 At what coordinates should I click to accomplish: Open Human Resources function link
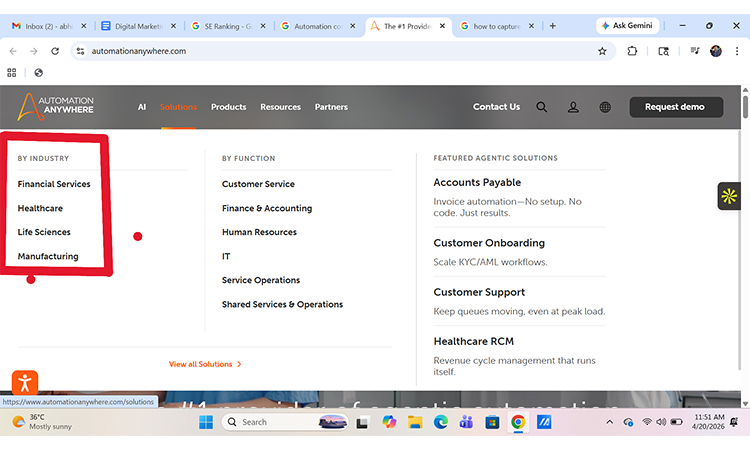click(x=259, y=232)
